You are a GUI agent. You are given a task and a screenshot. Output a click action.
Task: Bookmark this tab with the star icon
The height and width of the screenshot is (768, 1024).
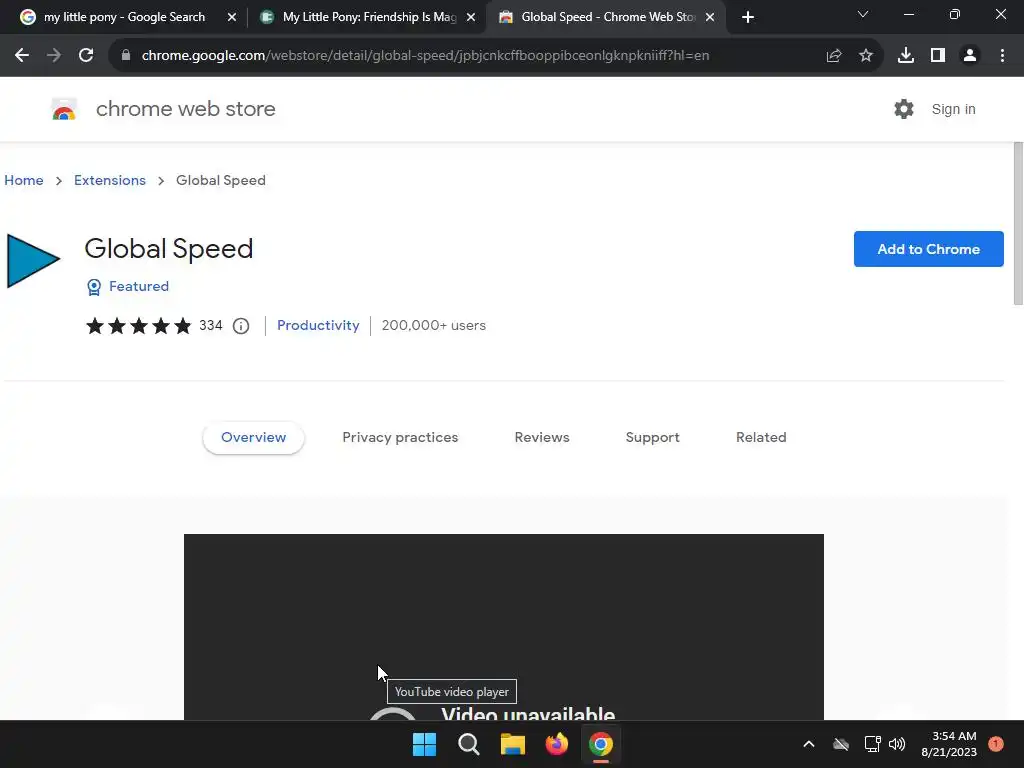[x=865, y=56]
